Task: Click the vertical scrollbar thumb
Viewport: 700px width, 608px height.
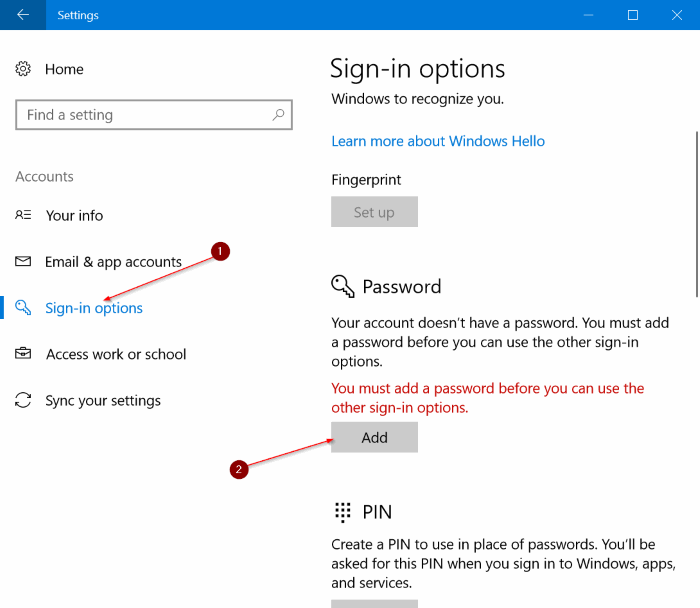Action: 697,214
